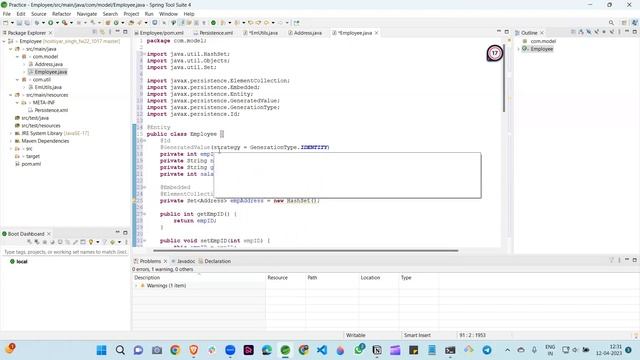Image resolution: width=640 pixels, height=360 pixels.
Task: Click the Windows Start button
Action: click(102, 350)
